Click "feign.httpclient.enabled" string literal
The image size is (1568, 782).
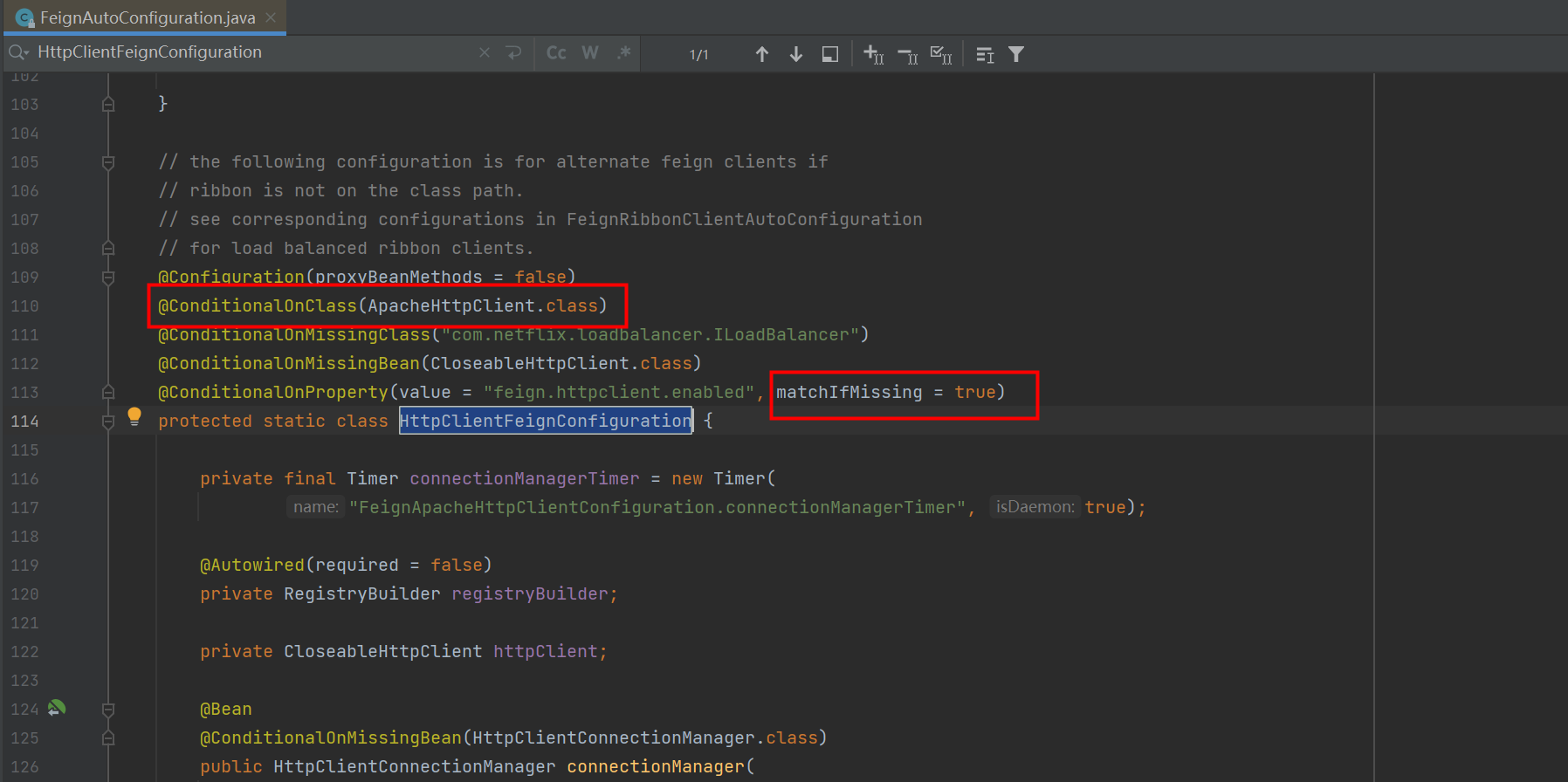pyautogui.click(x=619, y=393)
